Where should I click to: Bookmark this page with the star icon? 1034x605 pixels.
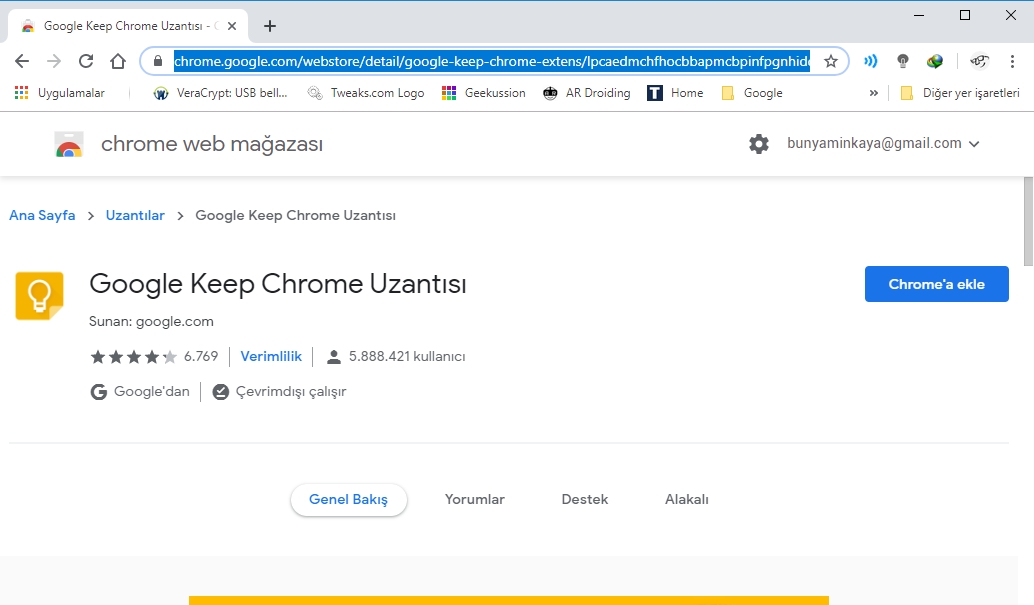click(x=830, y=61)
